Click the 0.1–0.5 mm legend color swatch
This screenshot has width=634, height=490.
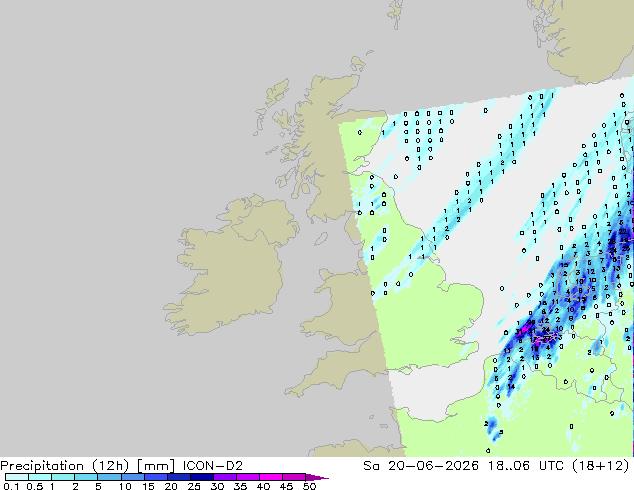pos(17,477)
